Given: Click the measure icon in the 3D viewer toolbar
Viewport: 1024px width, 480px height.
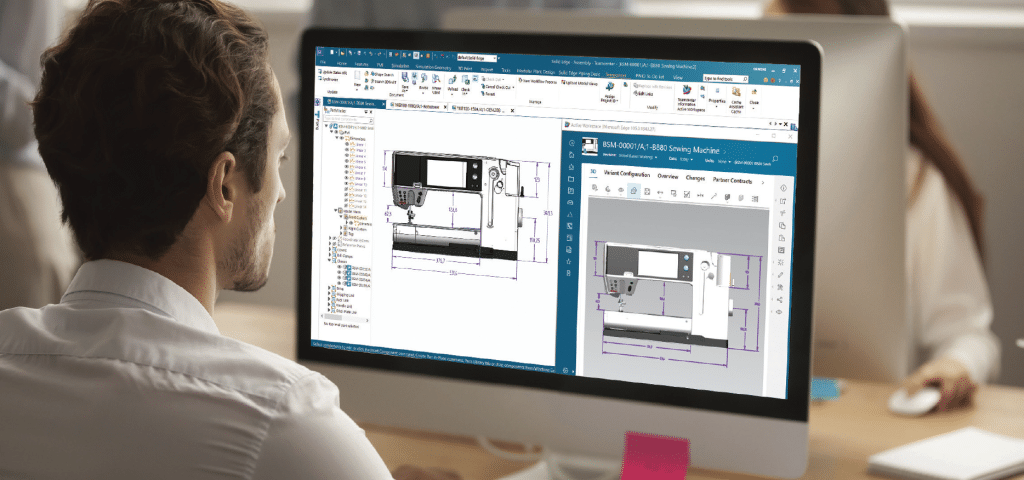Looking at the screenshot, I should pos(660,192).
